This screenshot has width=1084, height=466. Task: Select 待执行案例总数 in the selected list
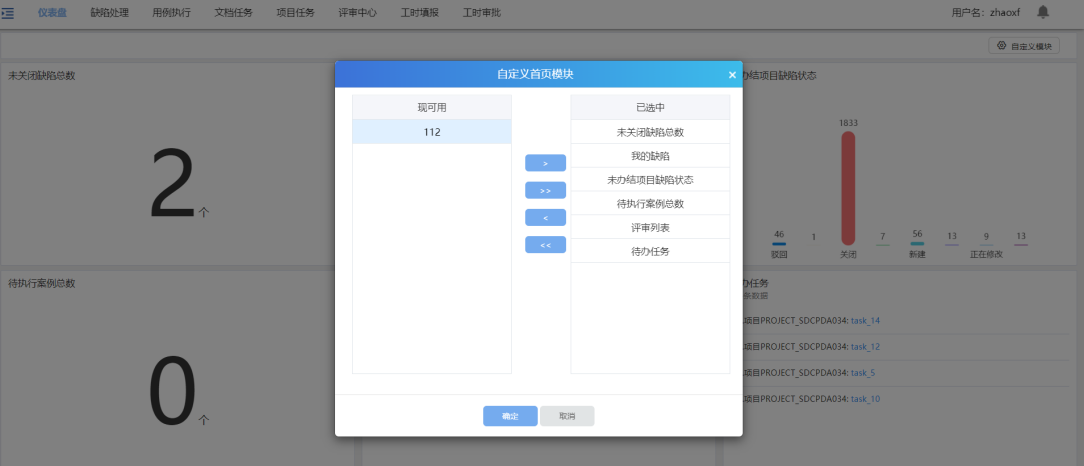[x=650, y=204]
